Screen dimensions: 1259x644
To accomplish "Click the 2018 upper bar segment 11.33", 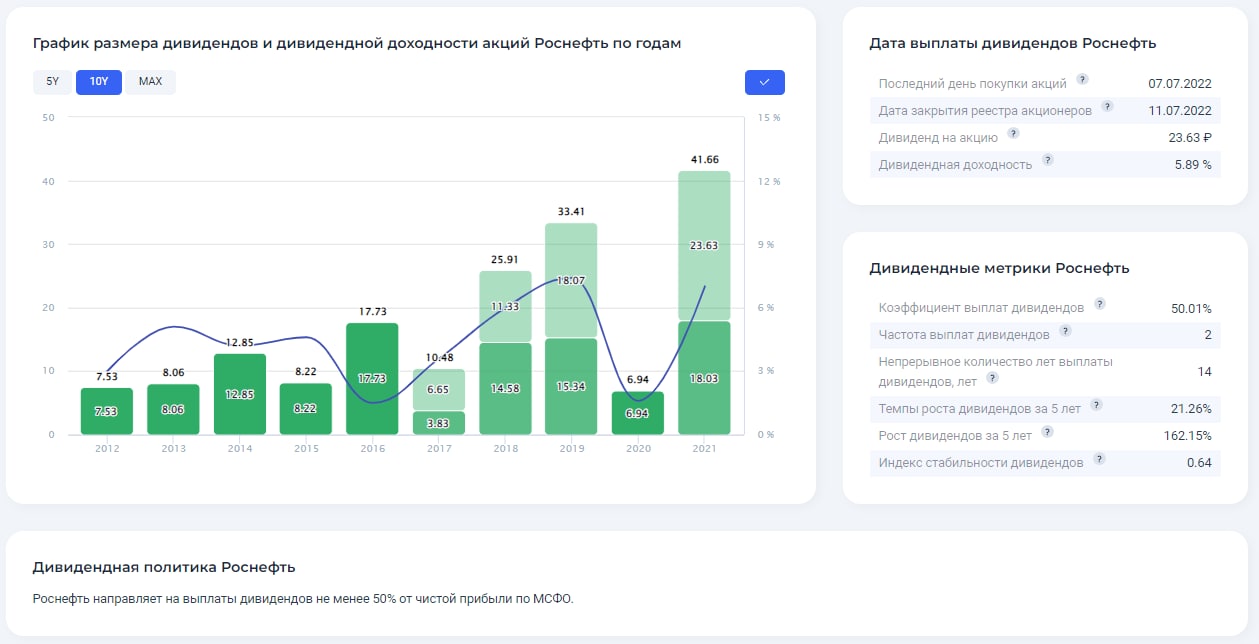I will tap(505, 306).
